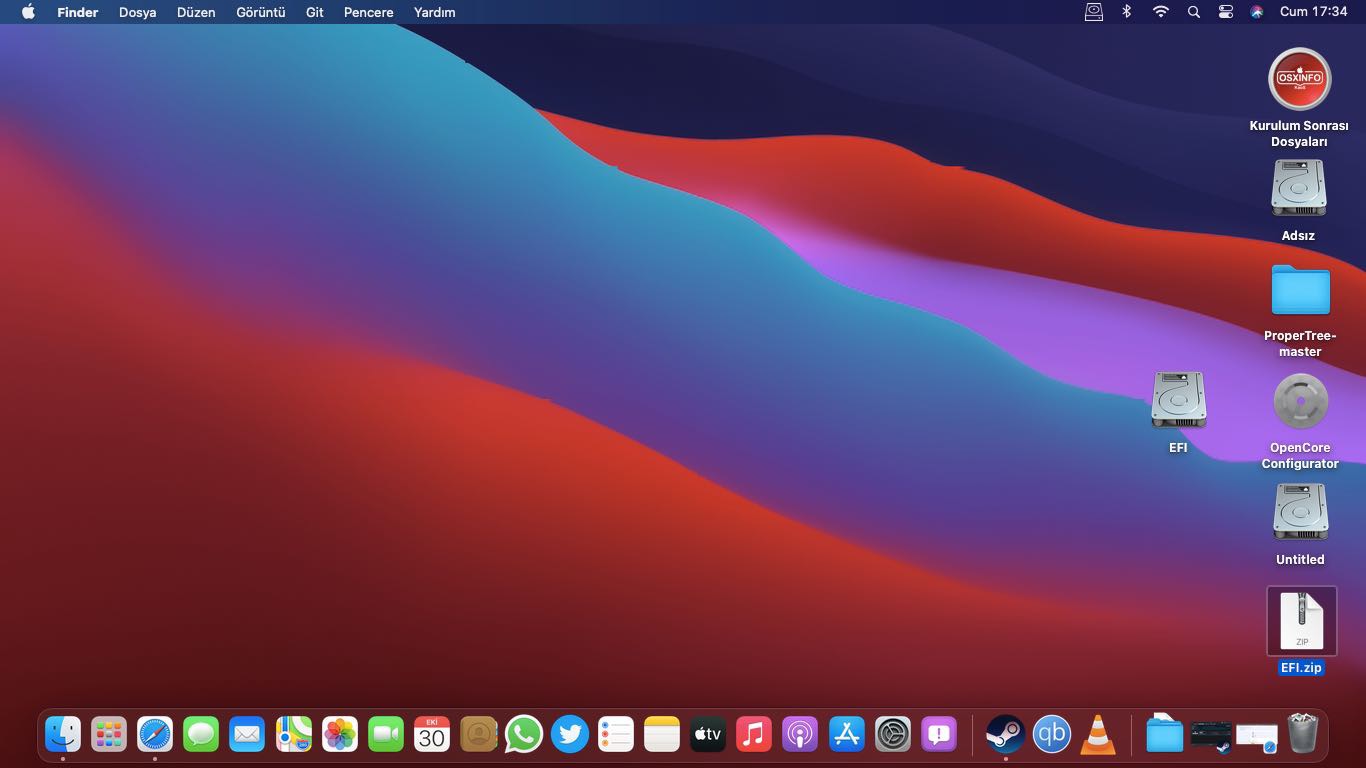The height and width of the screenshot is (768, 1366).
Task: Open the Pencere menu in the menu bar
Action: coord(368,12)
